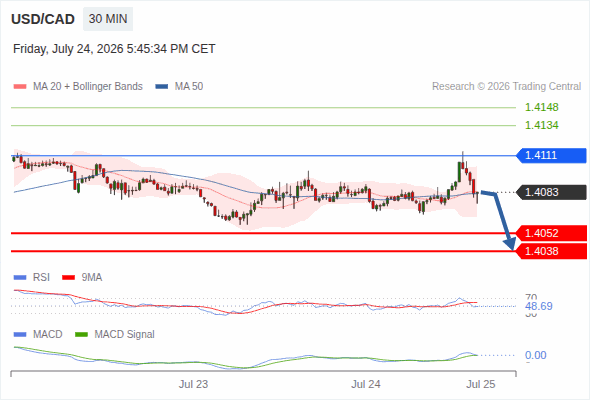590x400 pixels.
Task: Click the blue 1.4111 pivot price tag
Action: tap(551, 155)
